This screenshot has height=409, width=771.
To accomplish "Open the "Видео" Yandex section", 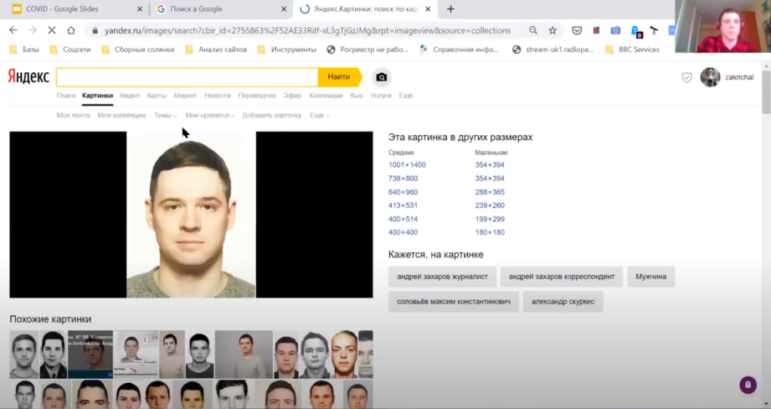I will coord(129,96).
